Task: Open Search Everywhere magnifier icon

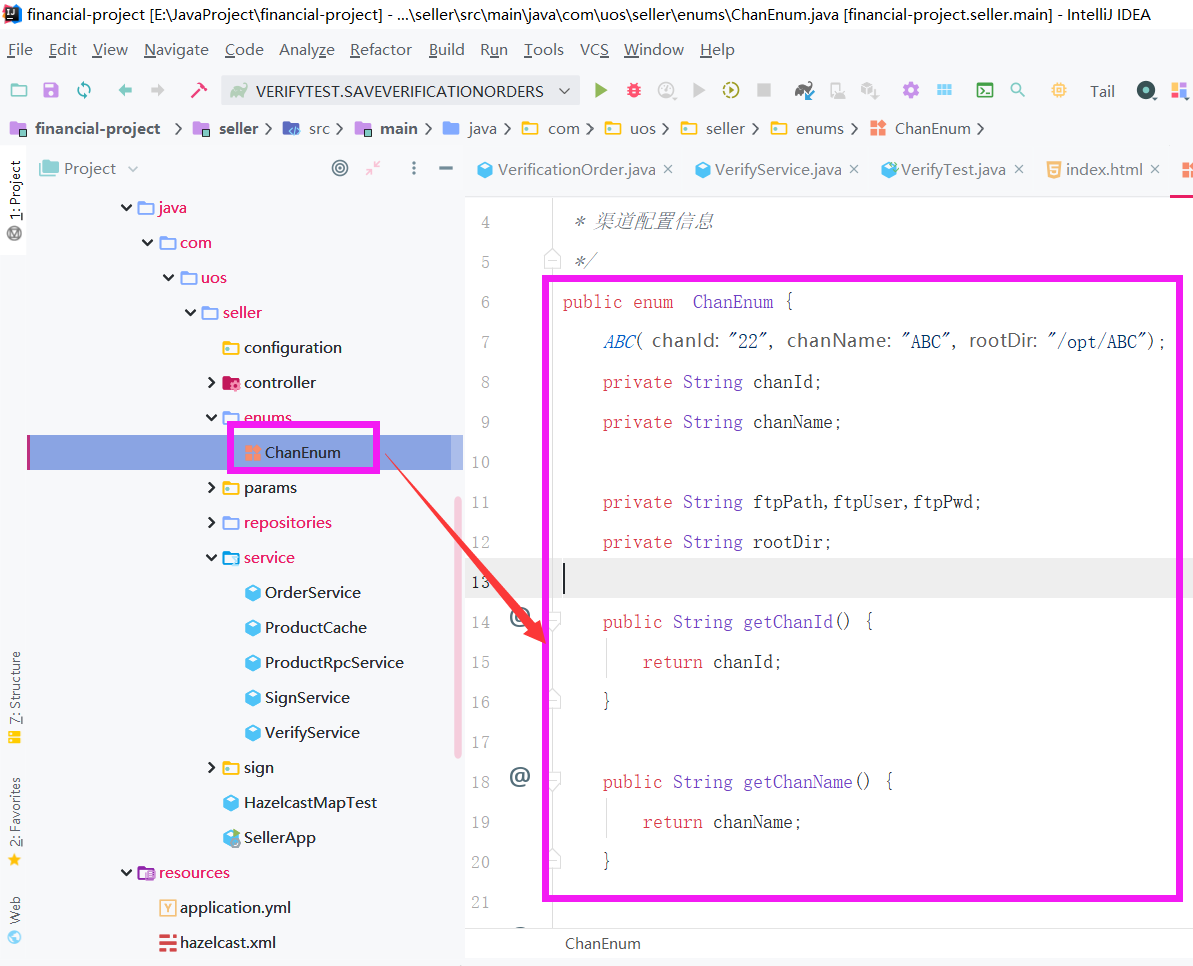Action: pyautogui.click(x=1017, y=90)
